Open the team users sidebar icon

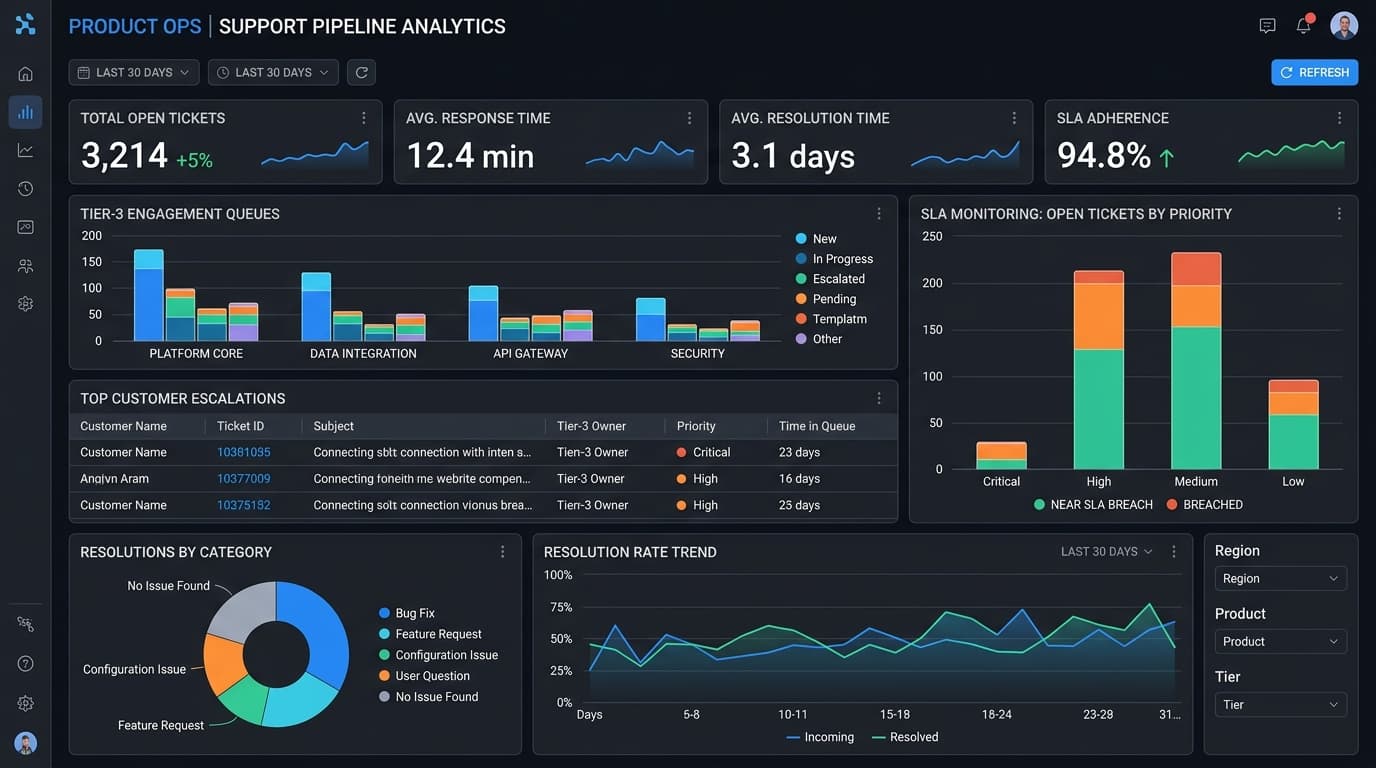(x=25, y=266)
